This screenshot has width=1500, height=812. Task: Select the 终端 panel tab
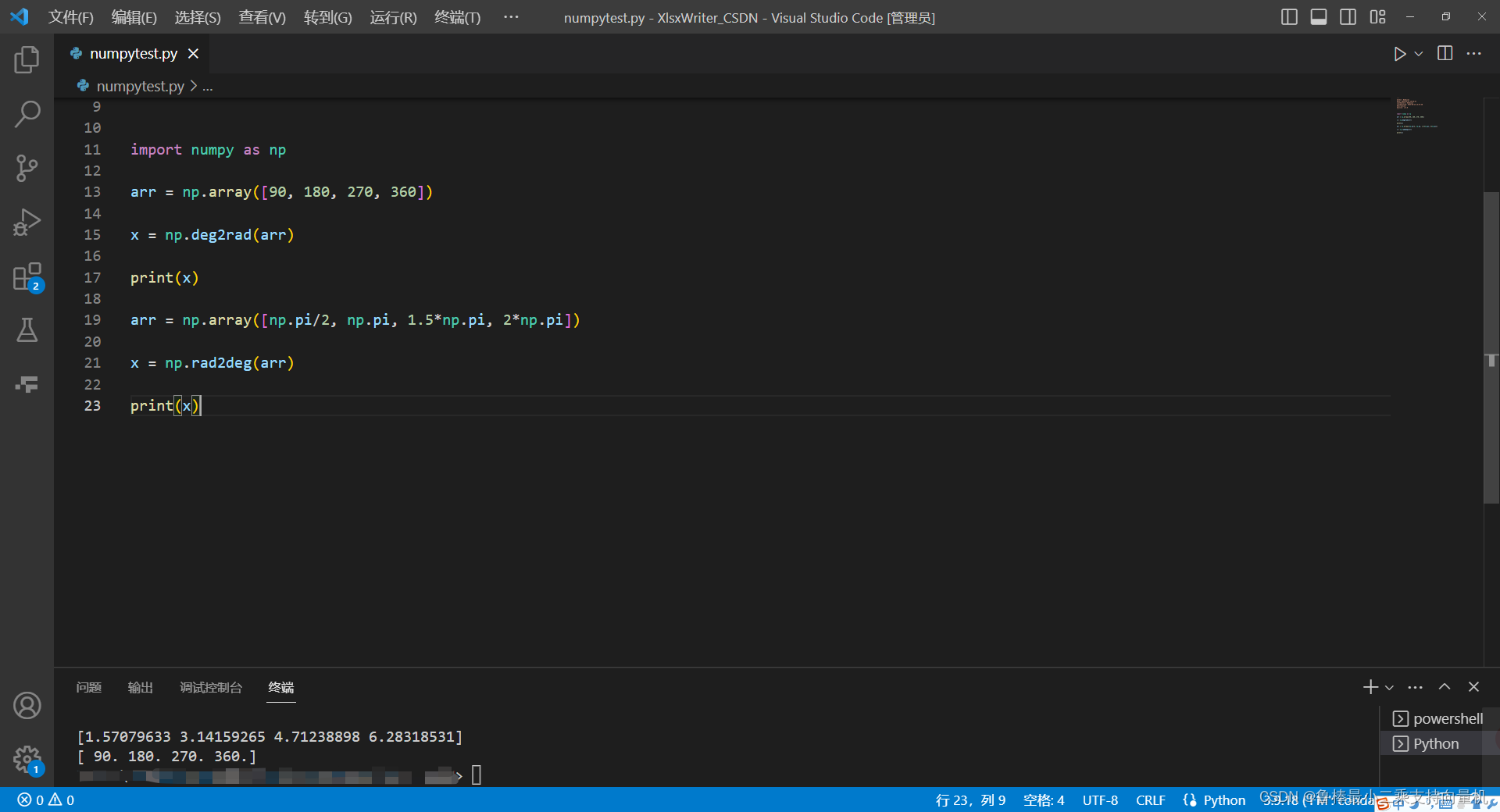point(281,687)
